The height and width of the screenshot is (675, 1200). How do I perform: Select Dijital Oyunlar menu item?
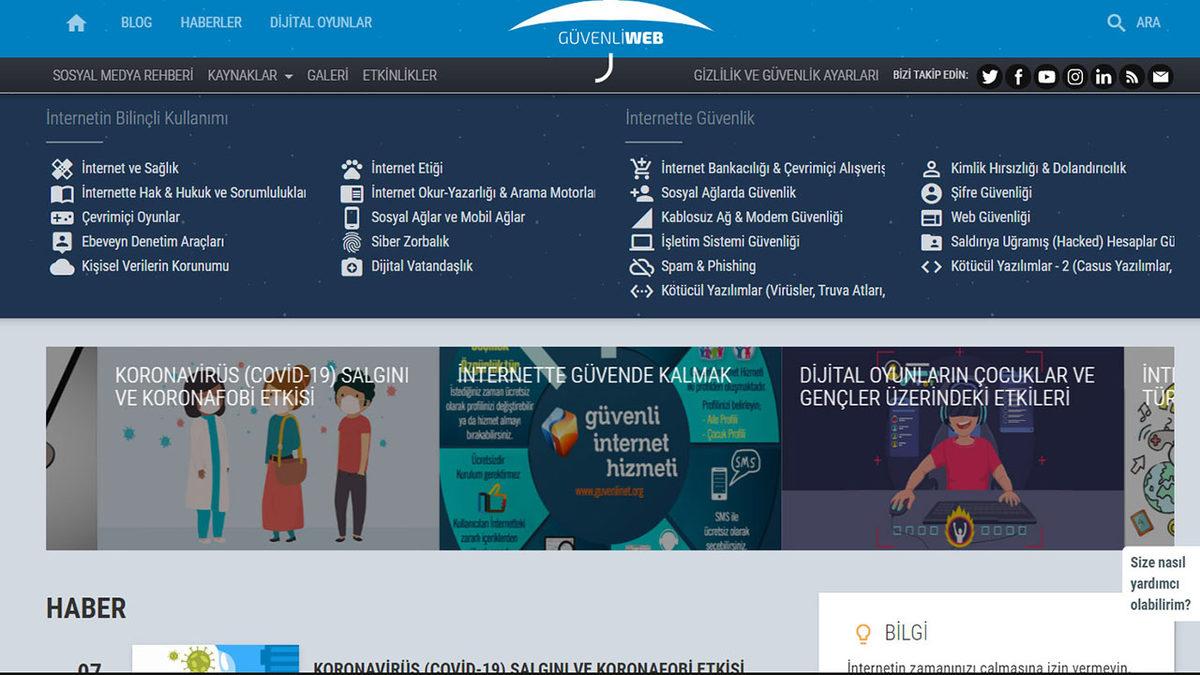(x=321, y=22)
